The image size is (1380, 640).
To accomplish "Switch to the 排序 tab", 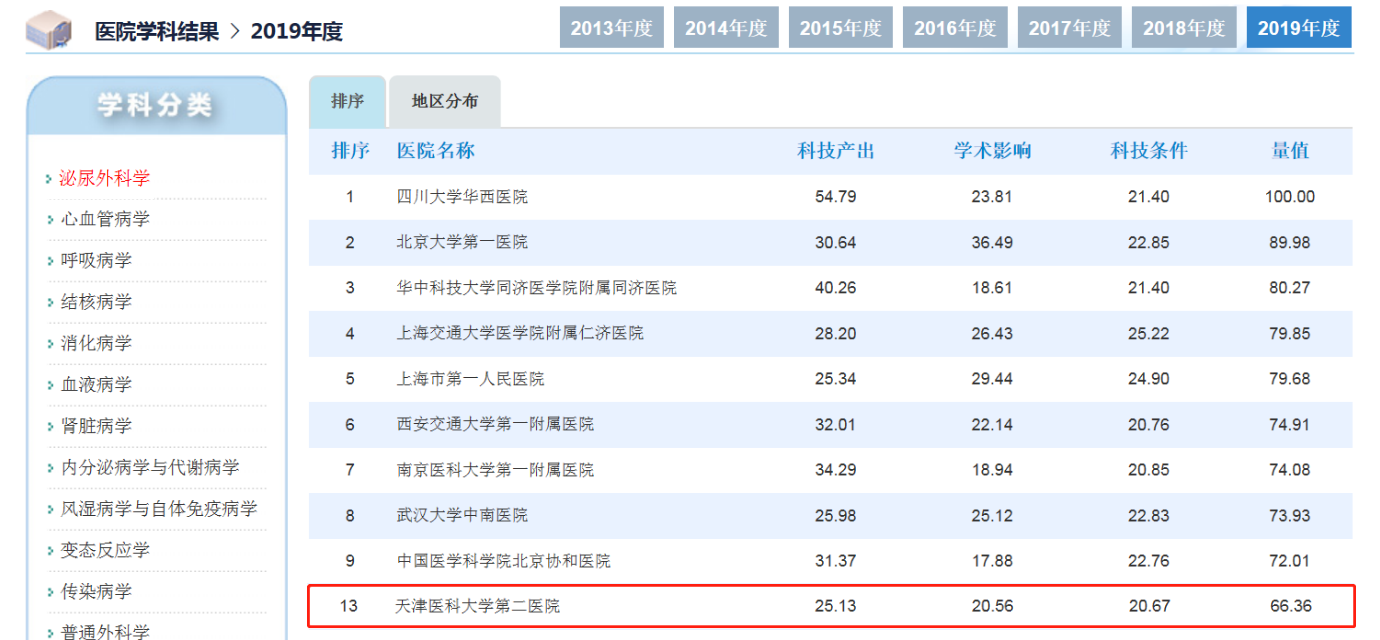I will [x=347, y=101].
